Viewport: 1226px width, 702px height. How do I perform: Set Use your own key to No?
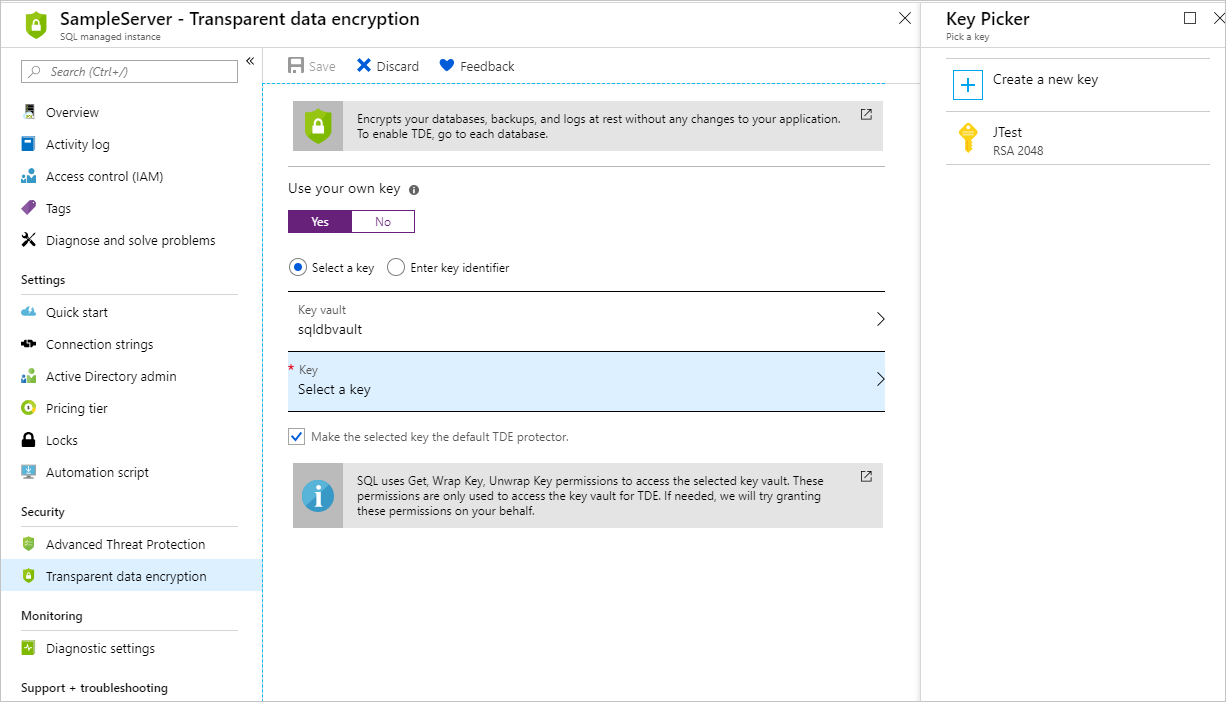coord(383,221)
